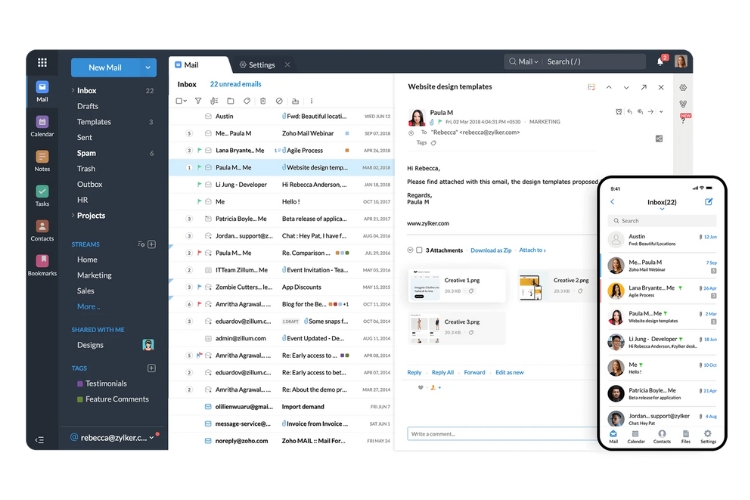Click the filter icon in mail toolbar

198,101
